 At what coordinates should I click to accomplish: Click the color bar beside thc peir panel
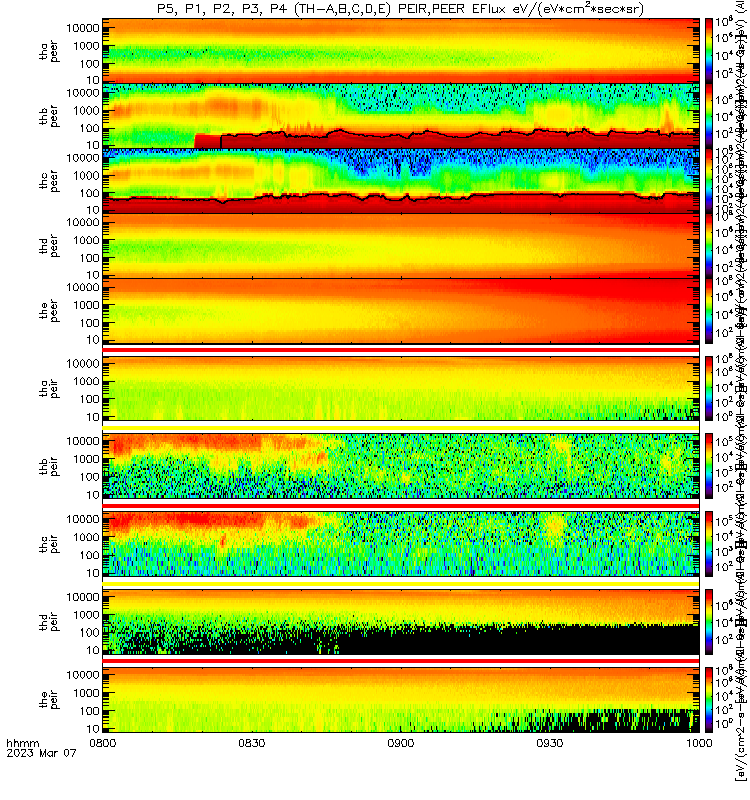[x=709, y=544]
